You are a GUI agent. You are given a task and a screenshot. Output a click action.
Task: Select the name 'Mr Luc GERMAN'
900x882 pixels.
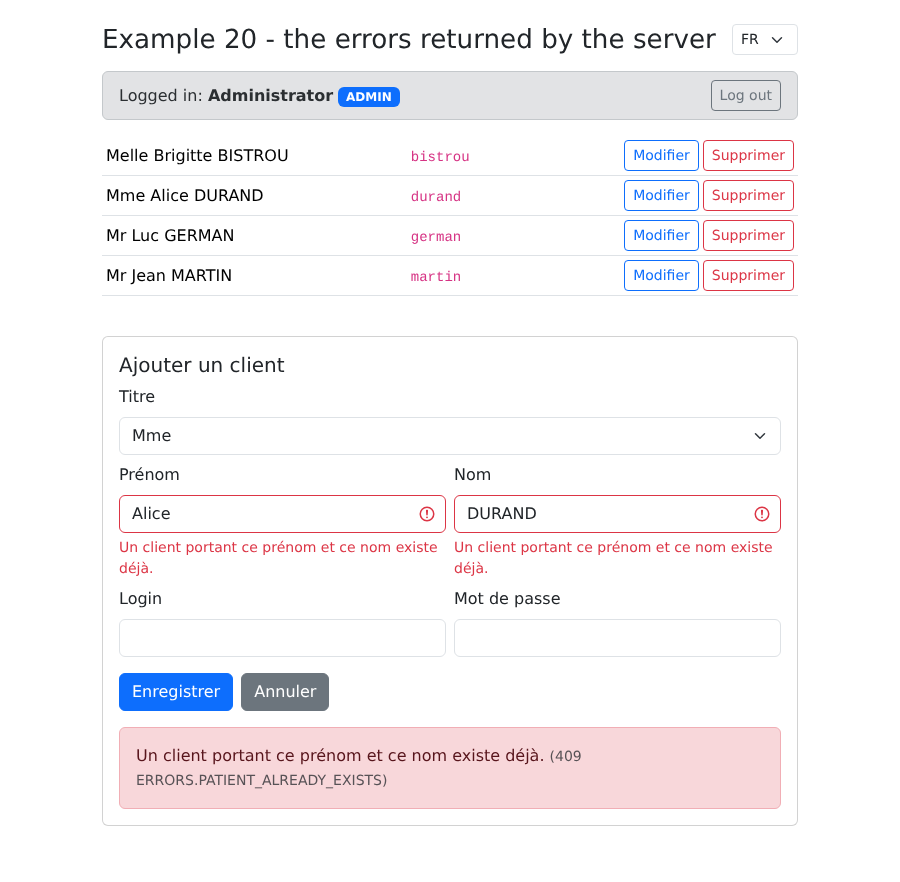pos(170,236)
